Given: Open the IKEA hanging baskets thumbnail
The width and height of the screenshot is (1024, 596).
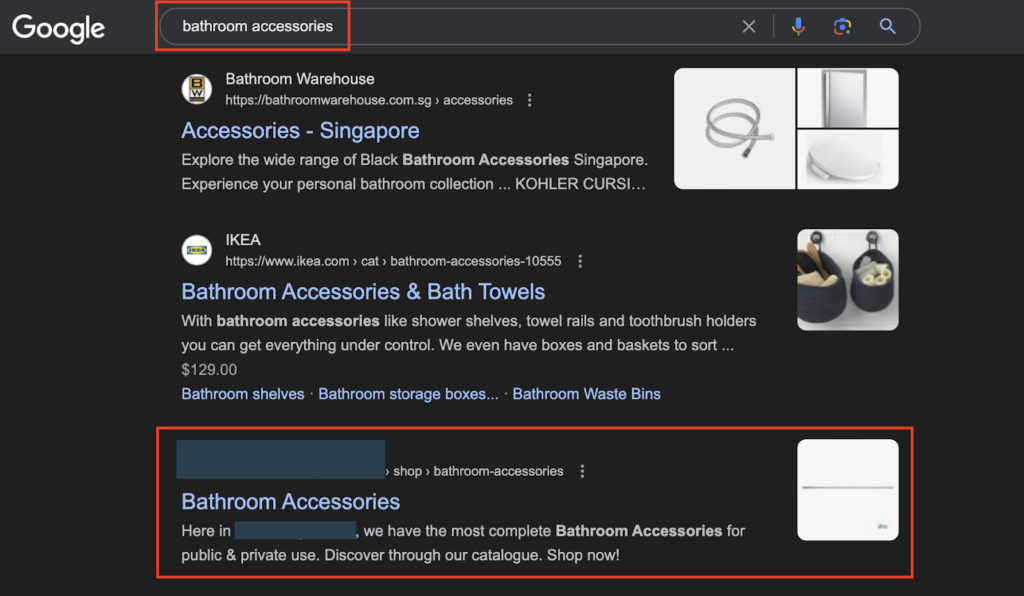Looking at the screenshot, I should click(848, 279).
